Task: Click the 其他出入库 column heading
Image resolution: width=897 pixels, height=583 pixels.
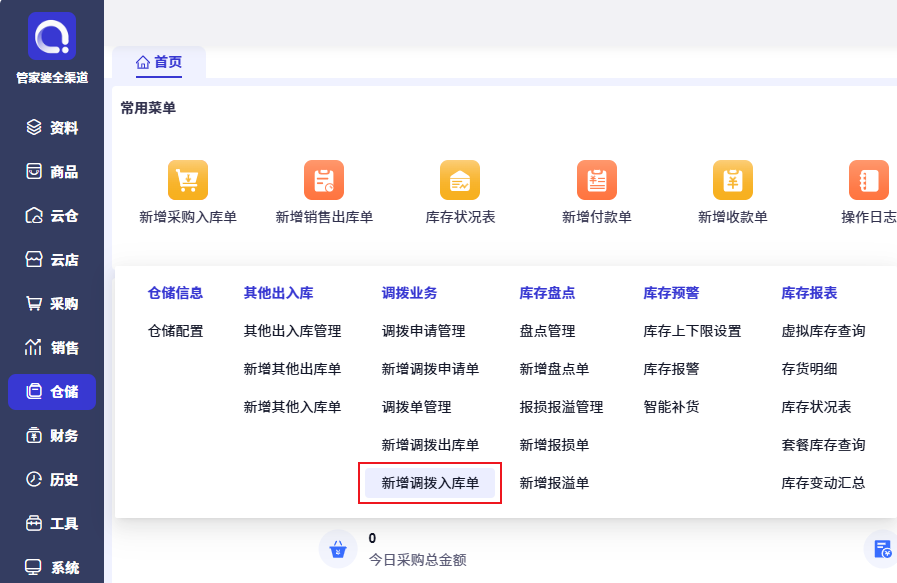Action: coord(279,294)
